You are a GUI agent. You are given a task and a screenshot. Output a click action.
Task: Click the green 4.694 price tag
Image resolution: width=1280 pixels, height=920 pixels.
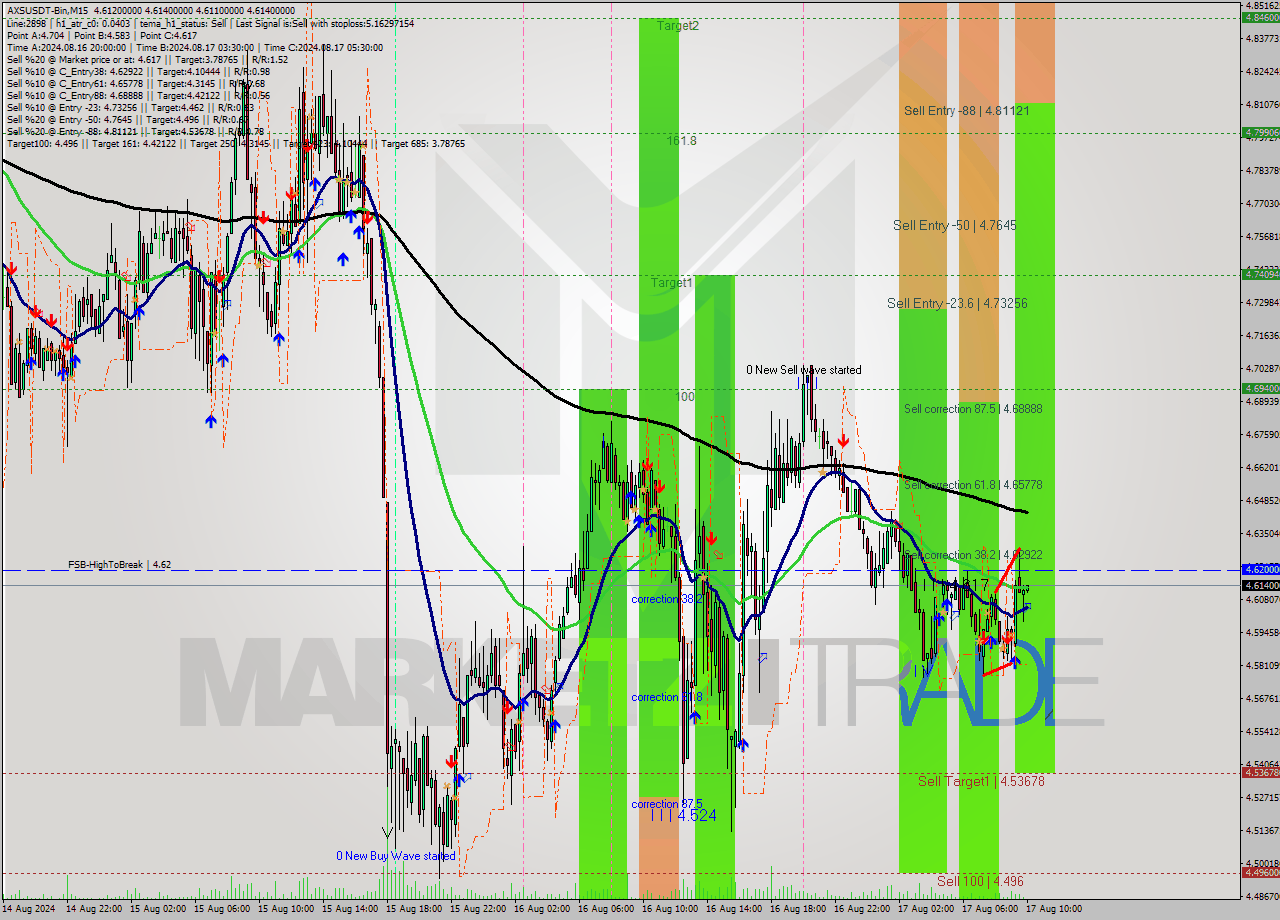(1260, 388)
